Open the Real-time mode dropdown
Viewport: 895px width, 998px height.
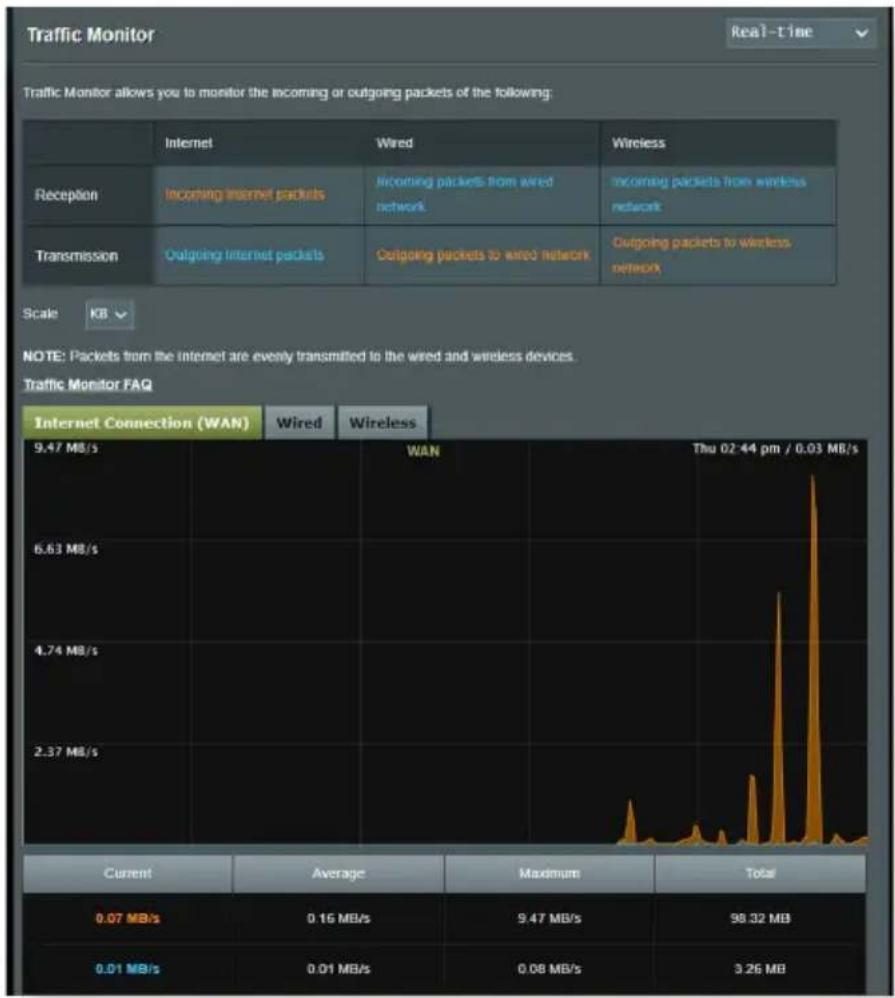[800, 32]
